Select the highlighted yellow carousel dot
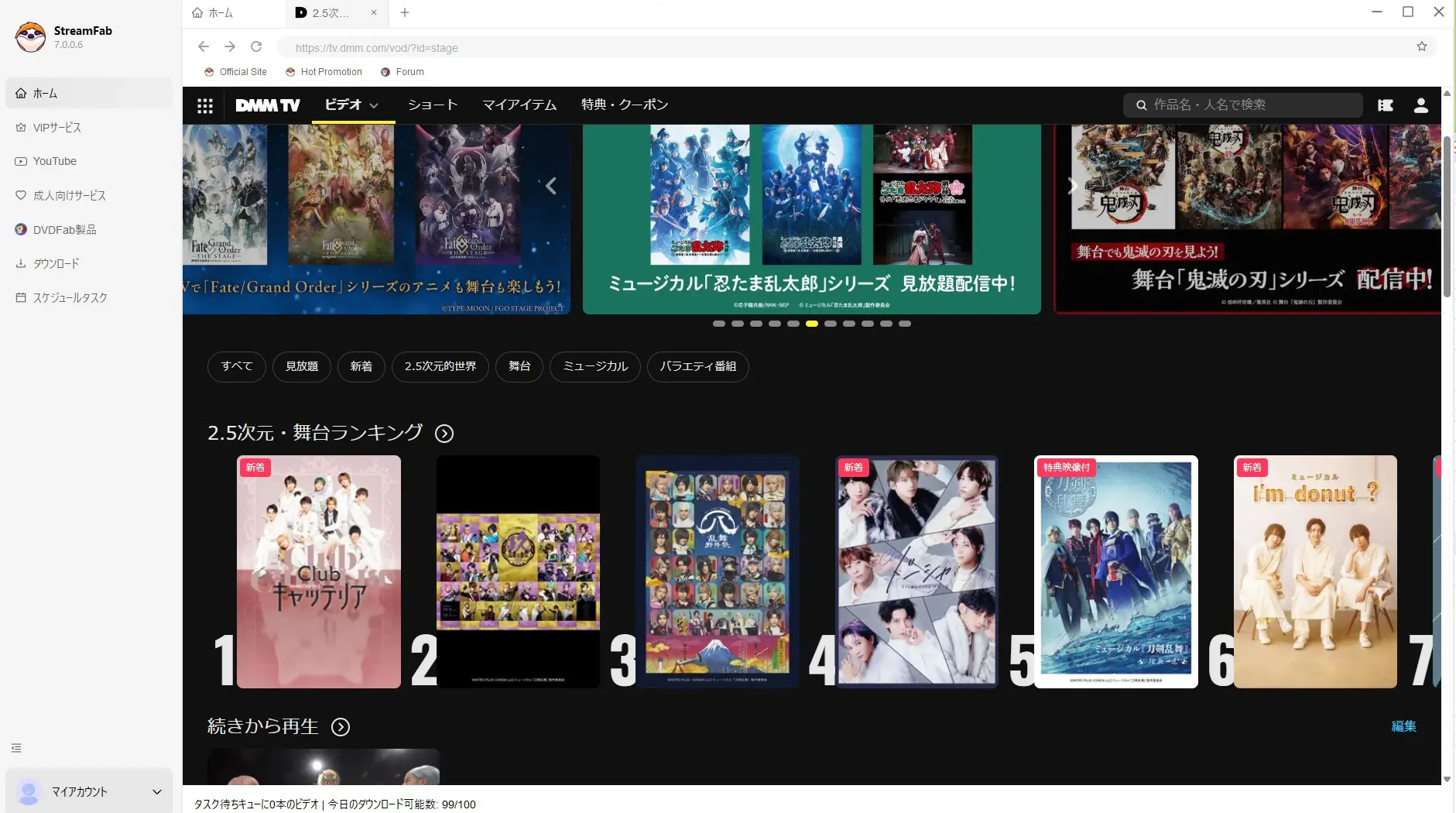This screenshot has height=813, width=1456. [x=812, y=324]
